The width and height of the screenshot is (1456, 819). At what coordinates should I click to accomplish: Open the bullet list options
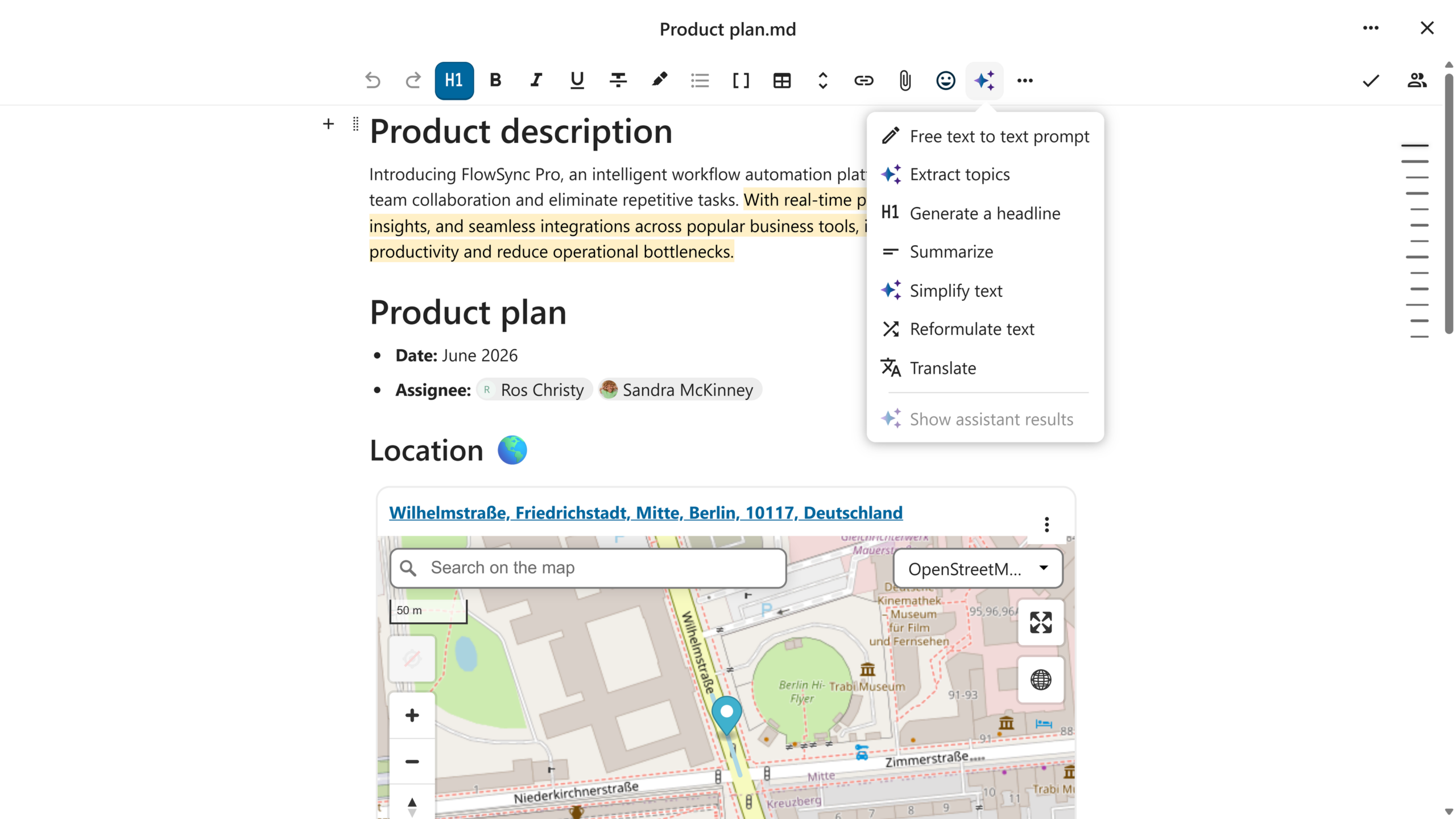pyautogui.click(x=700, y=80)
